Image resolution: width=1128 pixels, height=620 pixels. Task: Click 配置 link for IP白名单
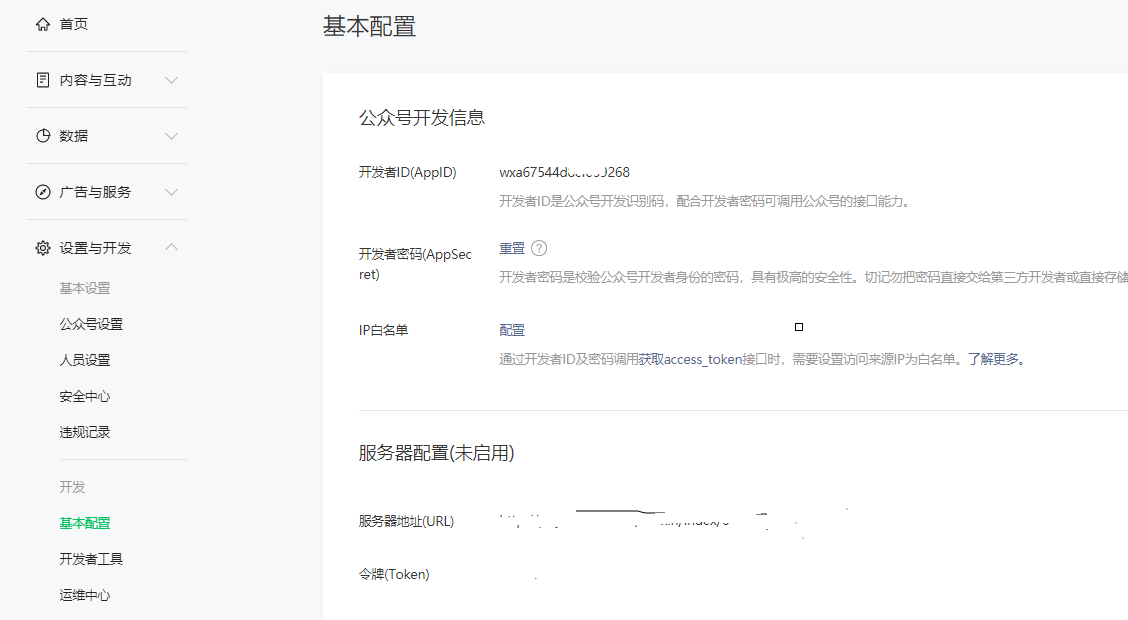click(x=512, y=330)
